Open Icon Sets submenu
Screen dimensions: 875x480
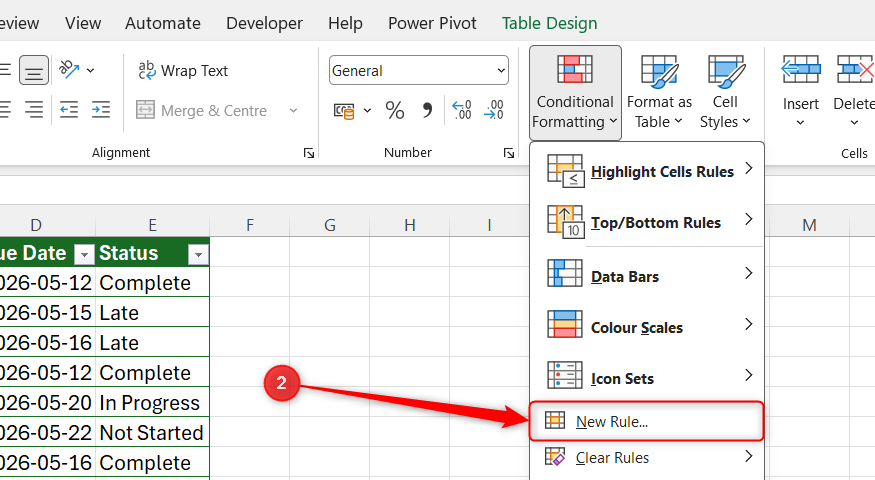click(x=647, y=378)
